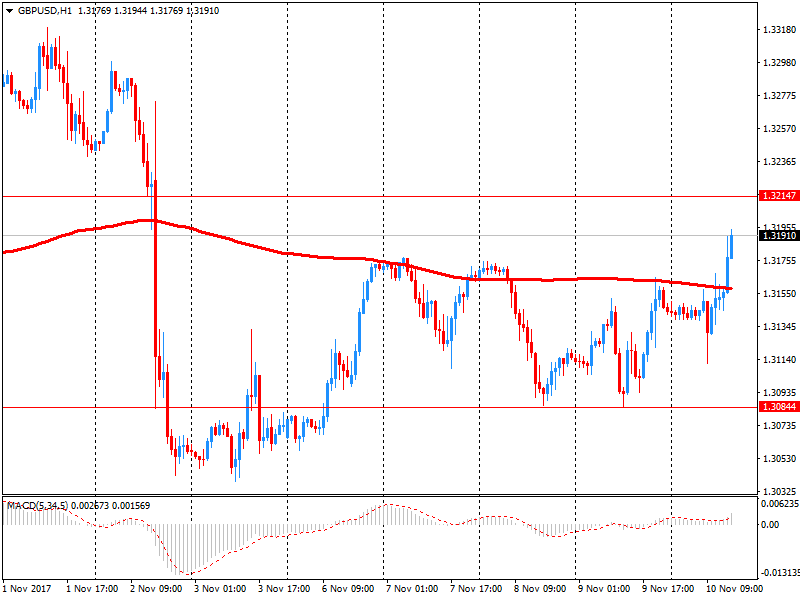The width and height of the screenshot is (800, 600).
Task: Click the 1.32775 price axis label
Action: (779, 95)
